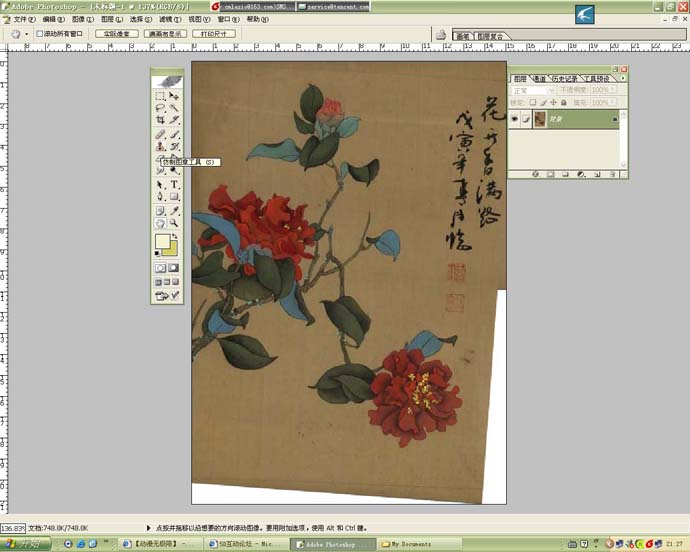This screenshot has width=690, height=552.
Task: Open the File (文件) menu
Action: (24, 19)
